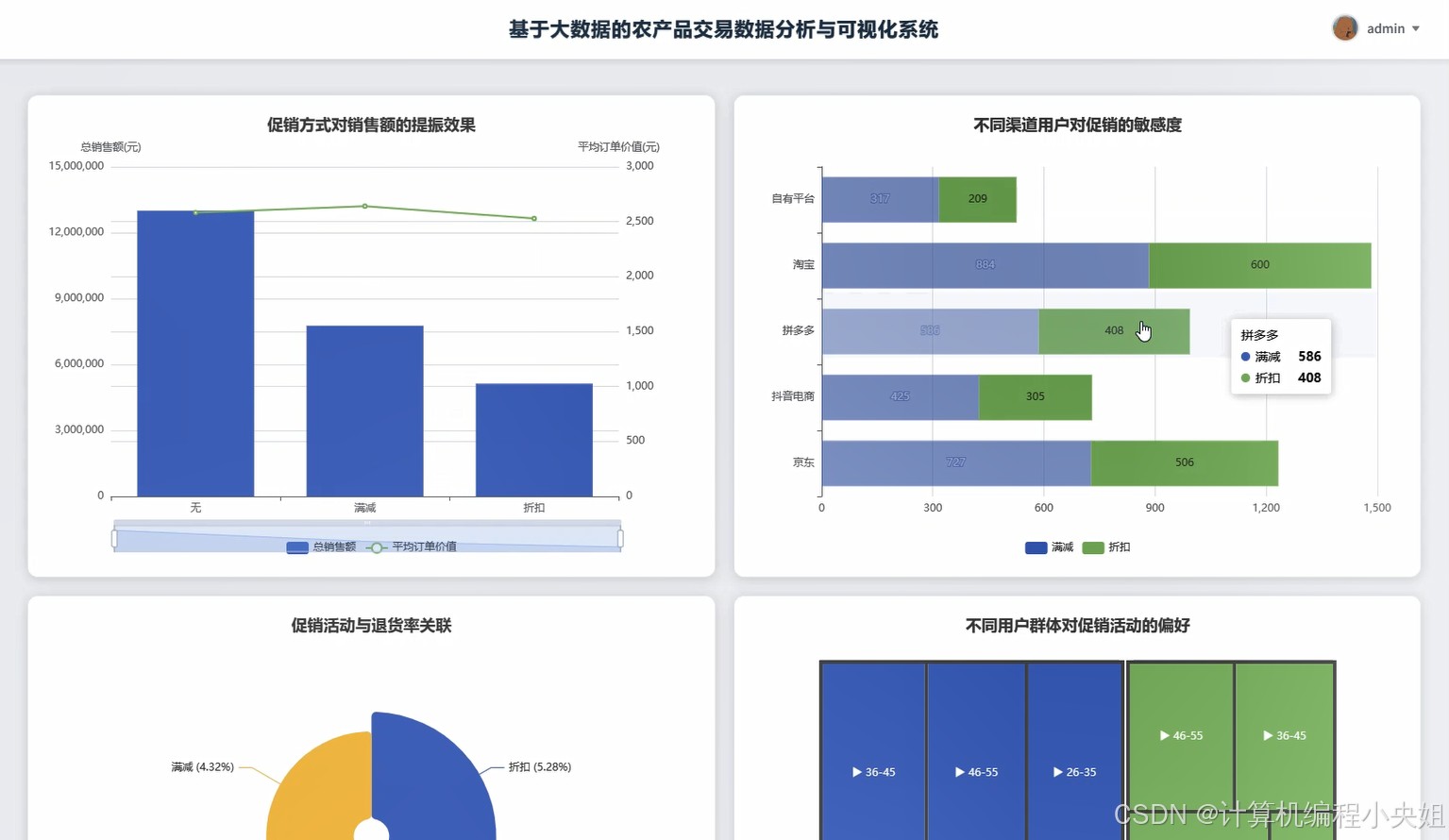Screen dimensions: 1449x840
Task: Click the admin username in the header
Action: (1386, 29)
